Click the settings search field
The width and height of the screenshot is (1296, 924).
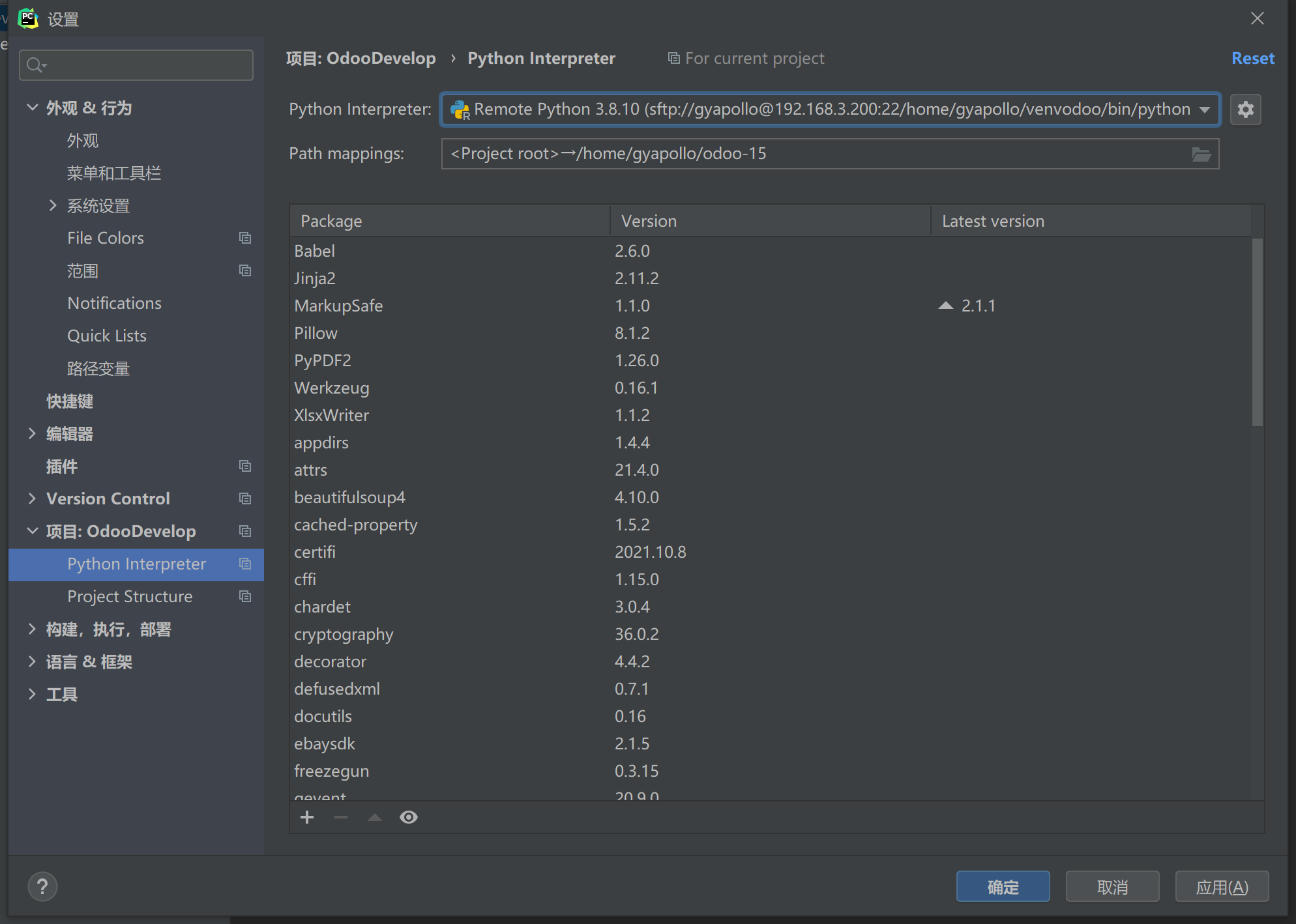(x=136, y=65)
